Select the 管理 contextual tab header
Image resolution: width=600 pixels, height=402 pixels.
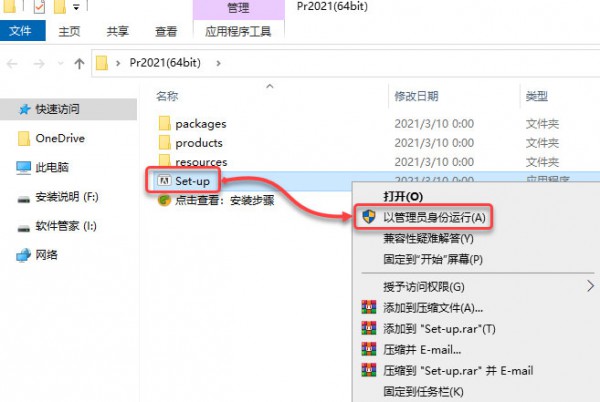click(x=238, y=7)
